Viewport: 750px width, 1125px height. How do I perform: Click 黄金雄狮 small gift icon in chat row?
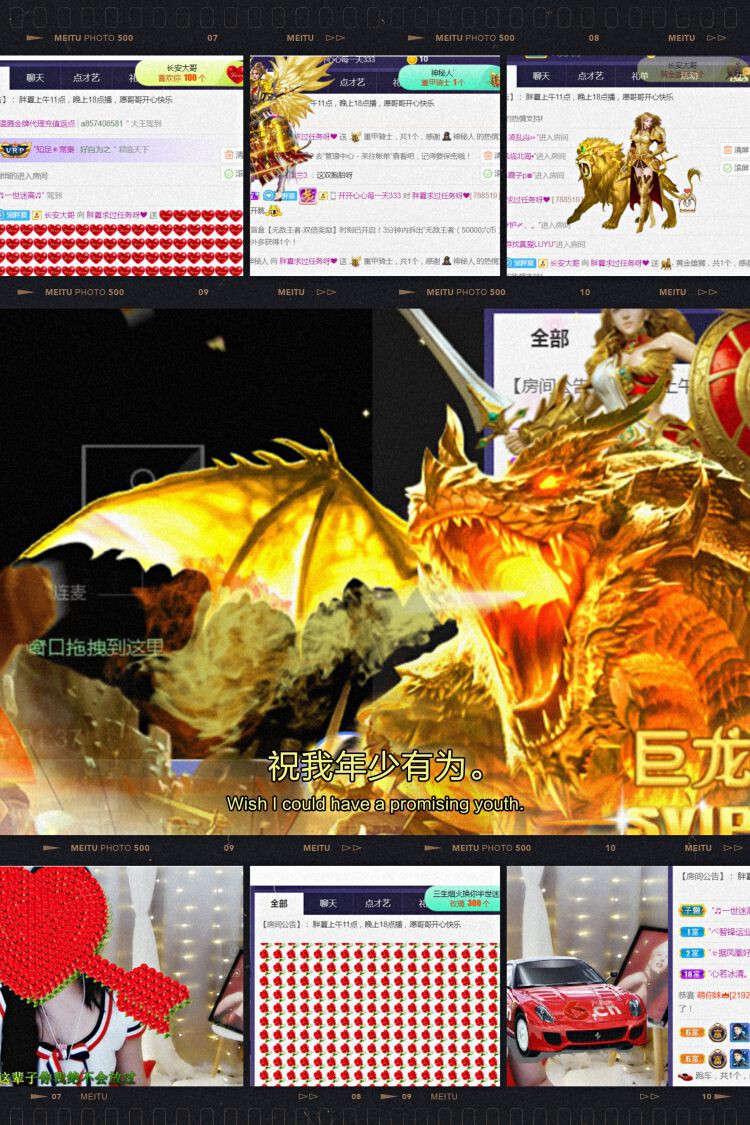click(666, 263)
